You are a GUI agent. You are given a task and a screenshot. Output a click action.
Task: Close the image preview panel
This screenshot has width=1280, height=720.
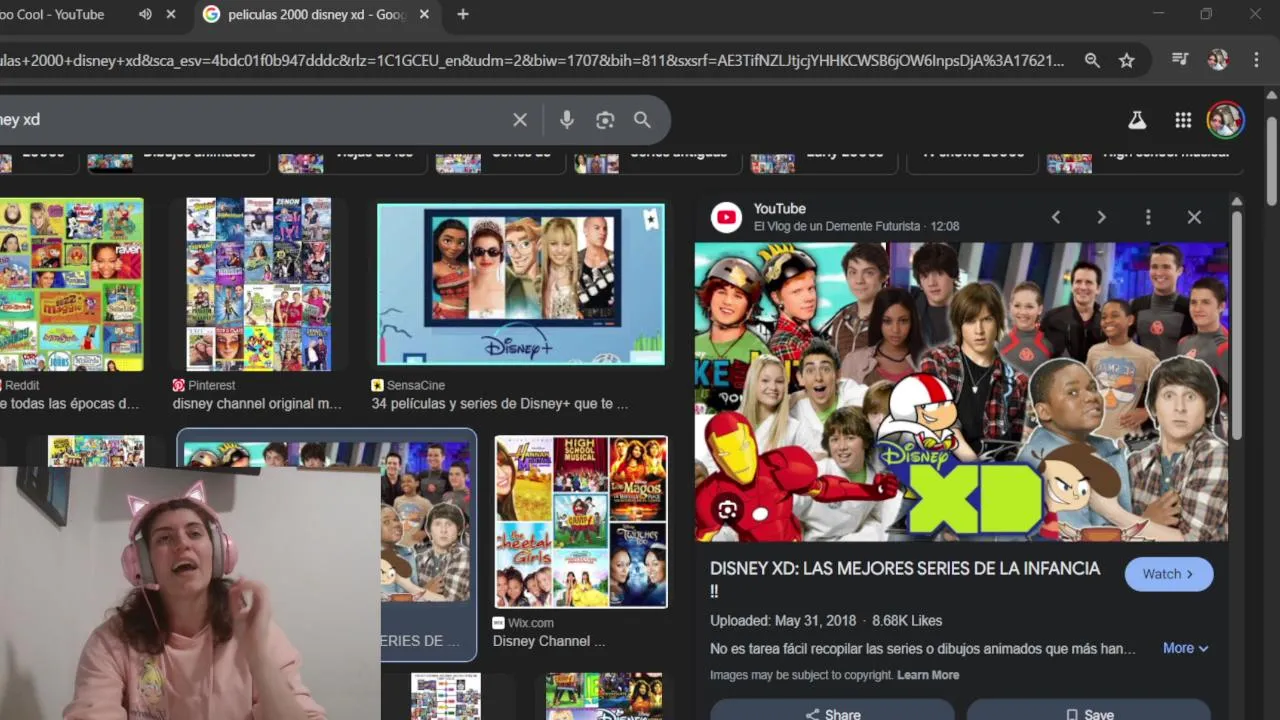(x=1194, y=217)
